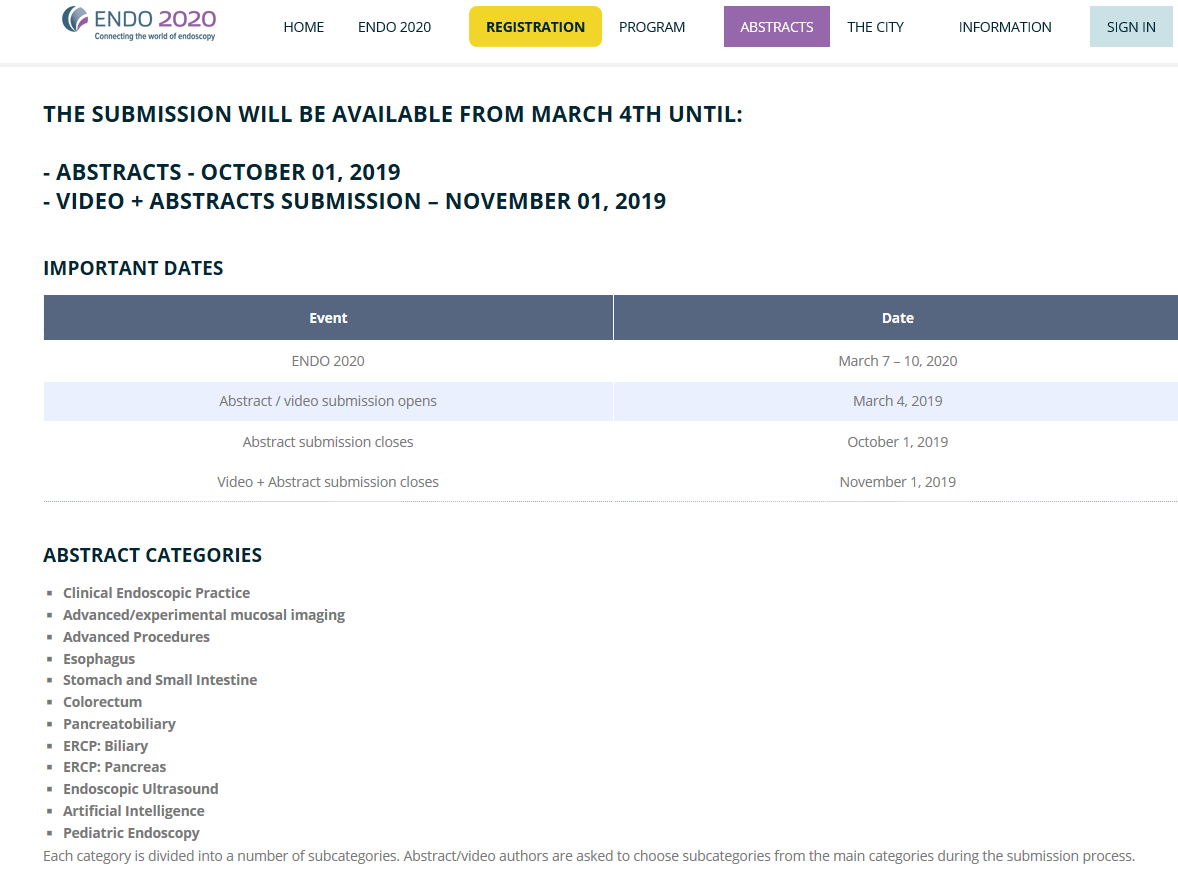
Task: Open the HOME menu item
Action: [x=304, y=27]
